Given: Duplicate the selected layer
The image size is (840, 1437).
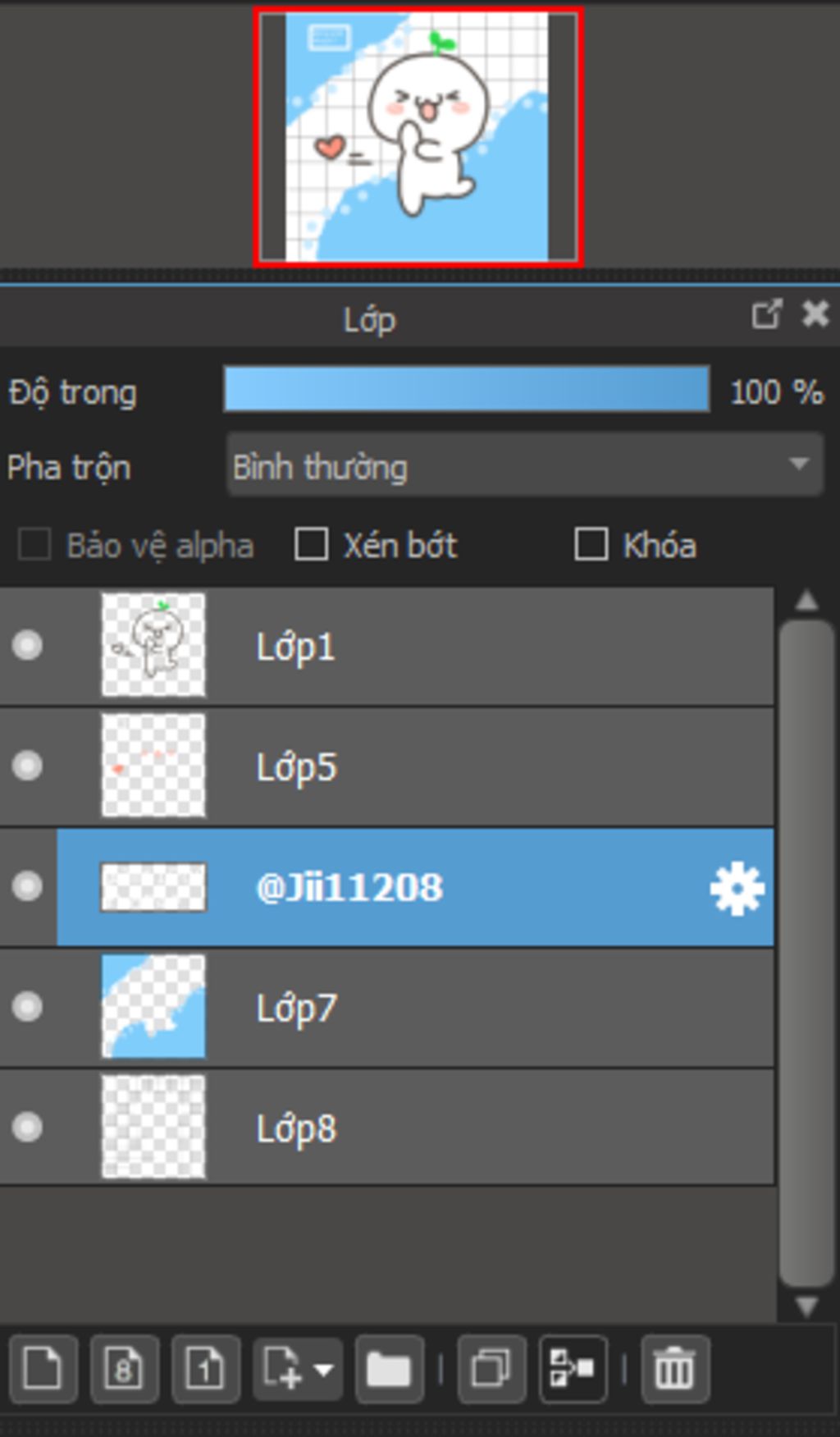Looking at the screenshot, I should (x=491, y=1369).
